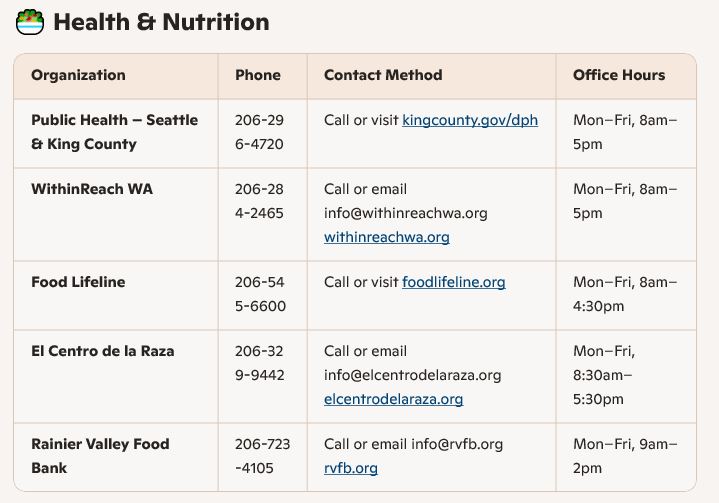Open the kingcounty.gov/dph link
719x503 pixels.
tap(469, 121)
